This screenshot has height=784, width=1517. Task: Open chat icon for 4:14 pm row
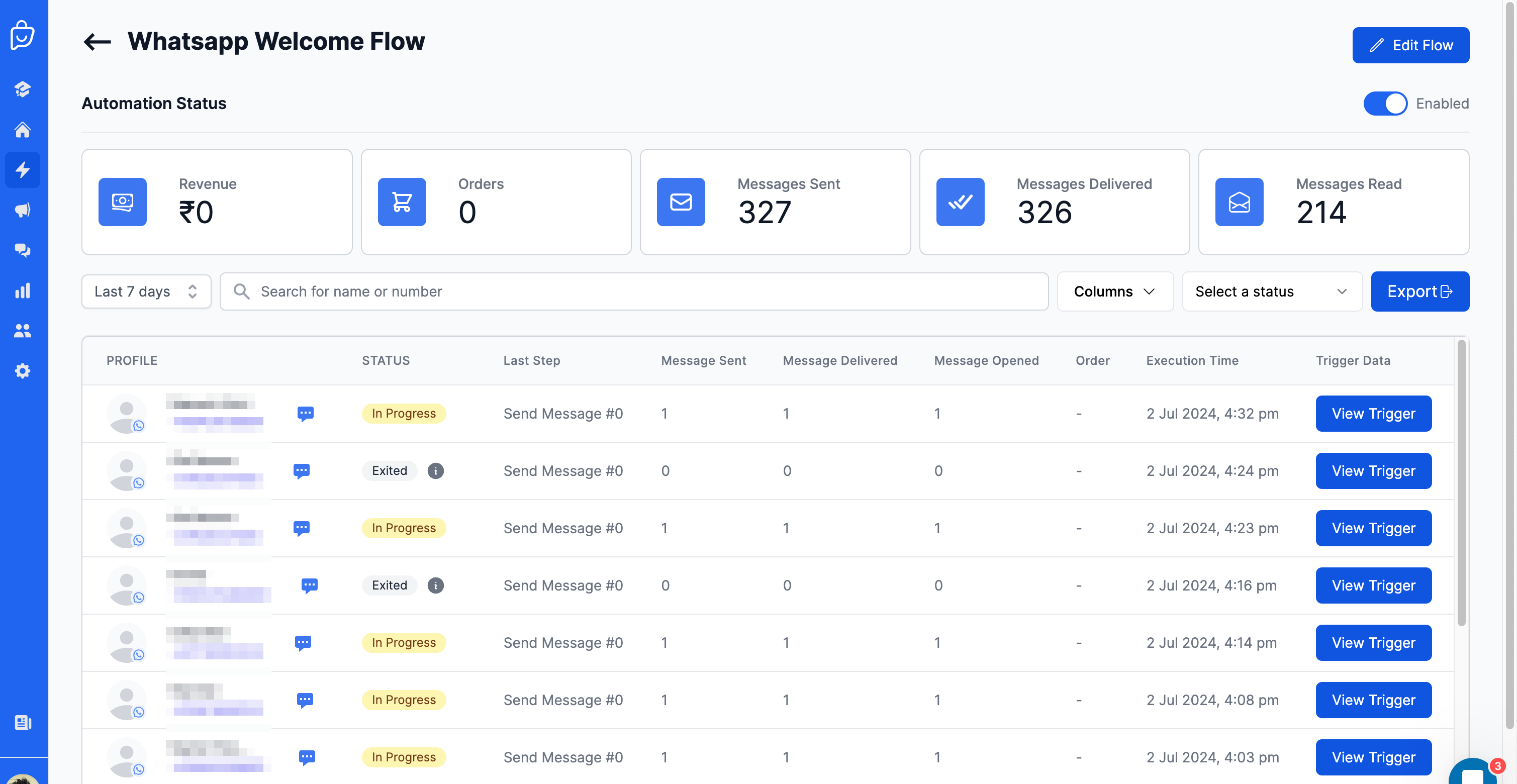tap(303, 643)
